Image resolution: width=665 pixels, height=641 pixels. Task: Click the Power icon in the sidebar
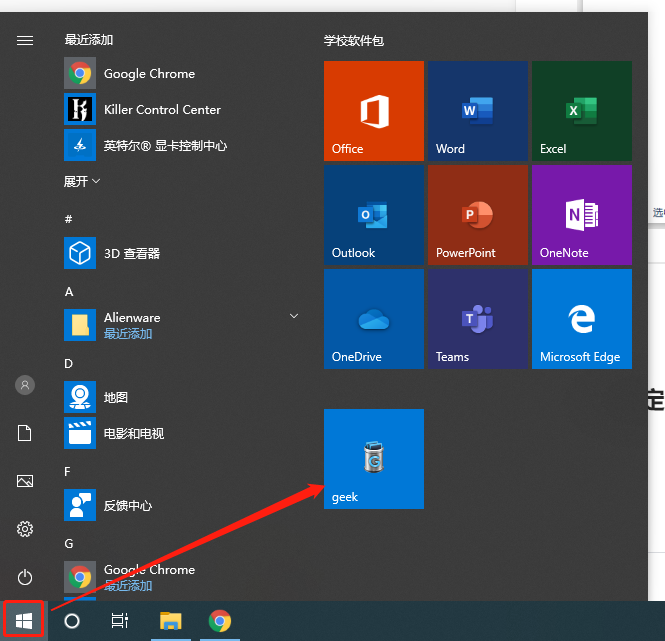tap(25, 577)
